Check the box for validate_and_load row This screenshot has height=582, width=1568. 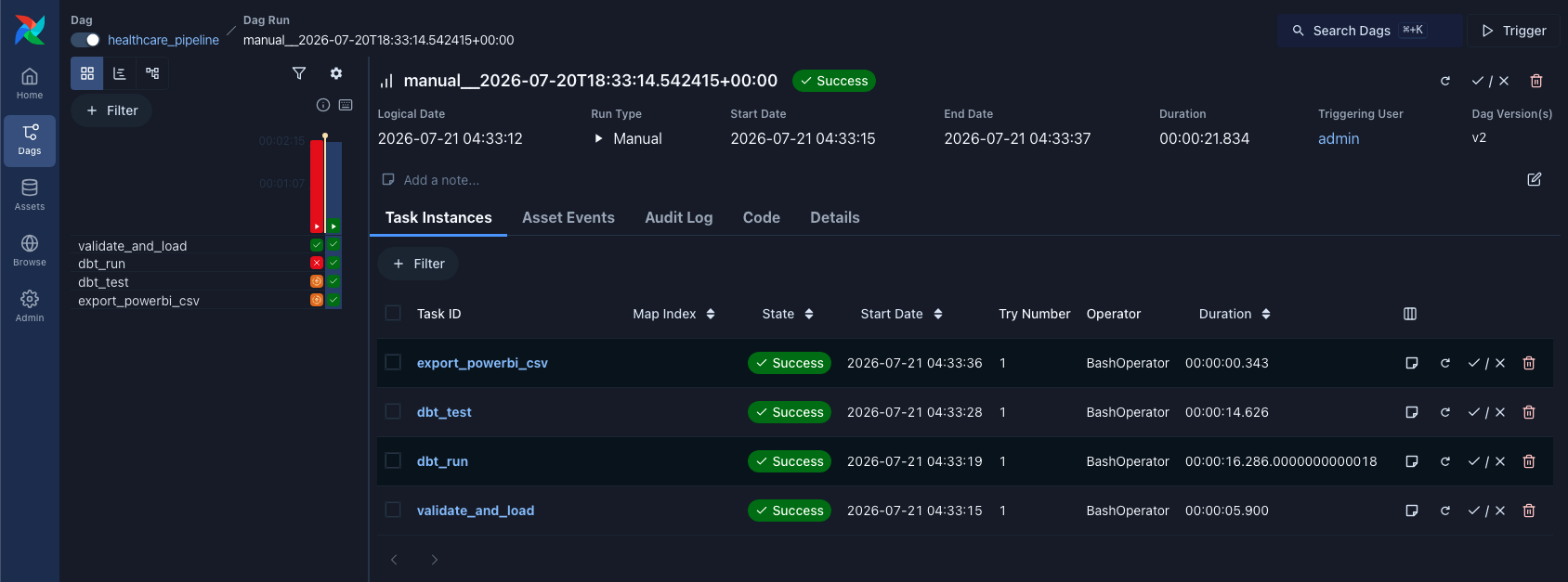pos(393,511)
